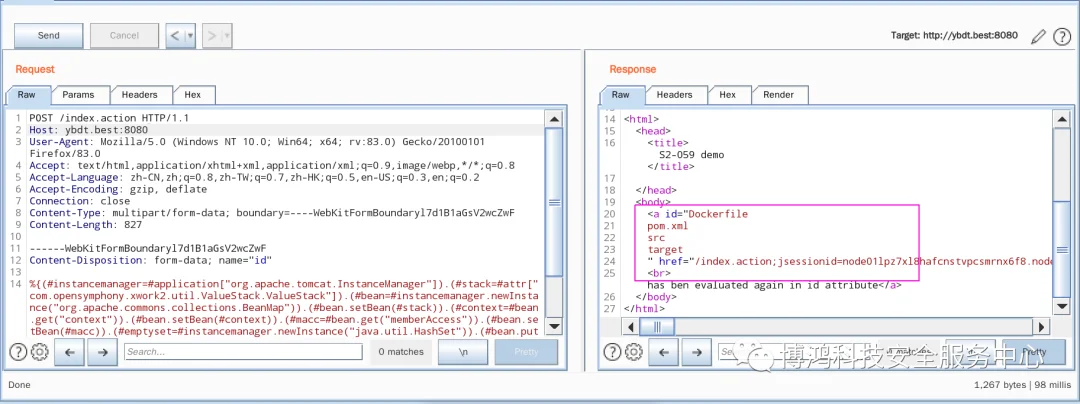Select the Request Raw tab
The height and width of the screenshot is (404, 1080).
27,95
